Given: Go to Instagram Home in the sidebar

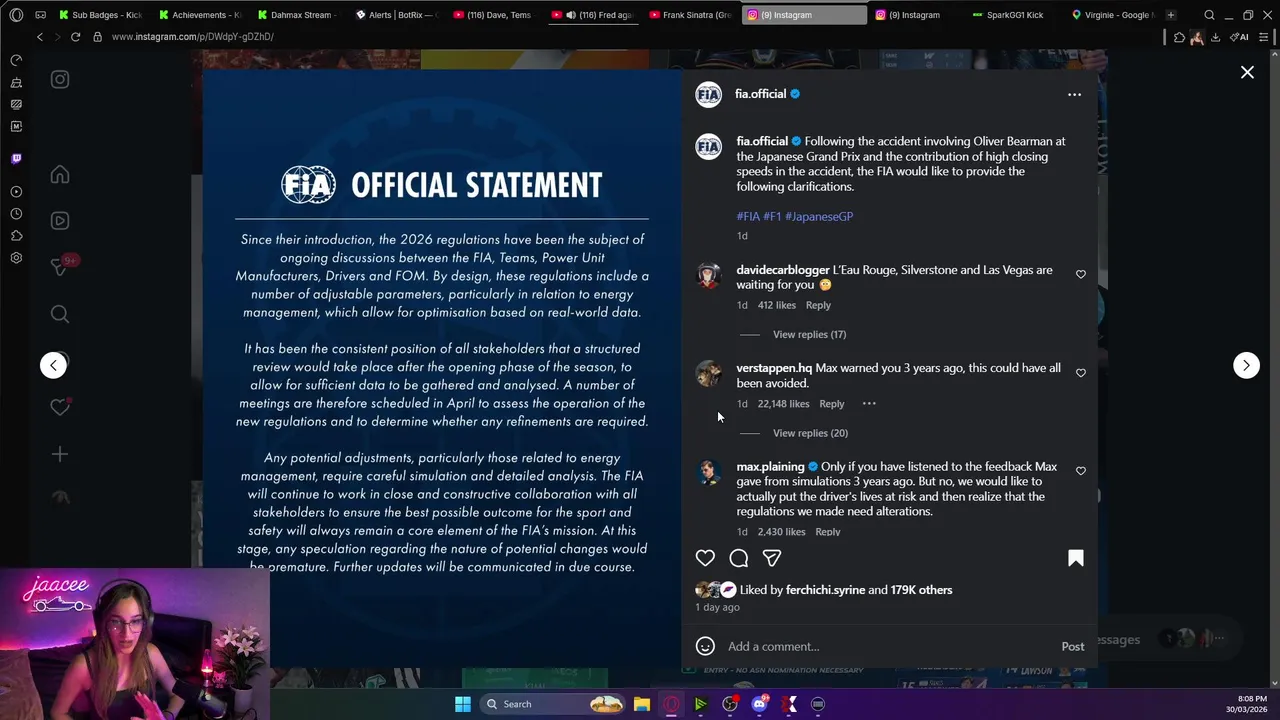Looking at the screenshot, I should [60, 175].
